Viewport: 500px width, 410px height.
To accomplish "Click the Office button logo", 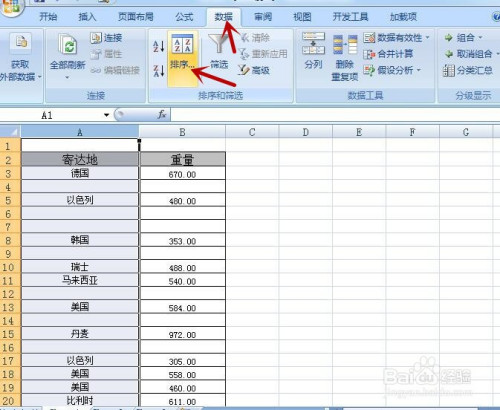I will point(12,7).
